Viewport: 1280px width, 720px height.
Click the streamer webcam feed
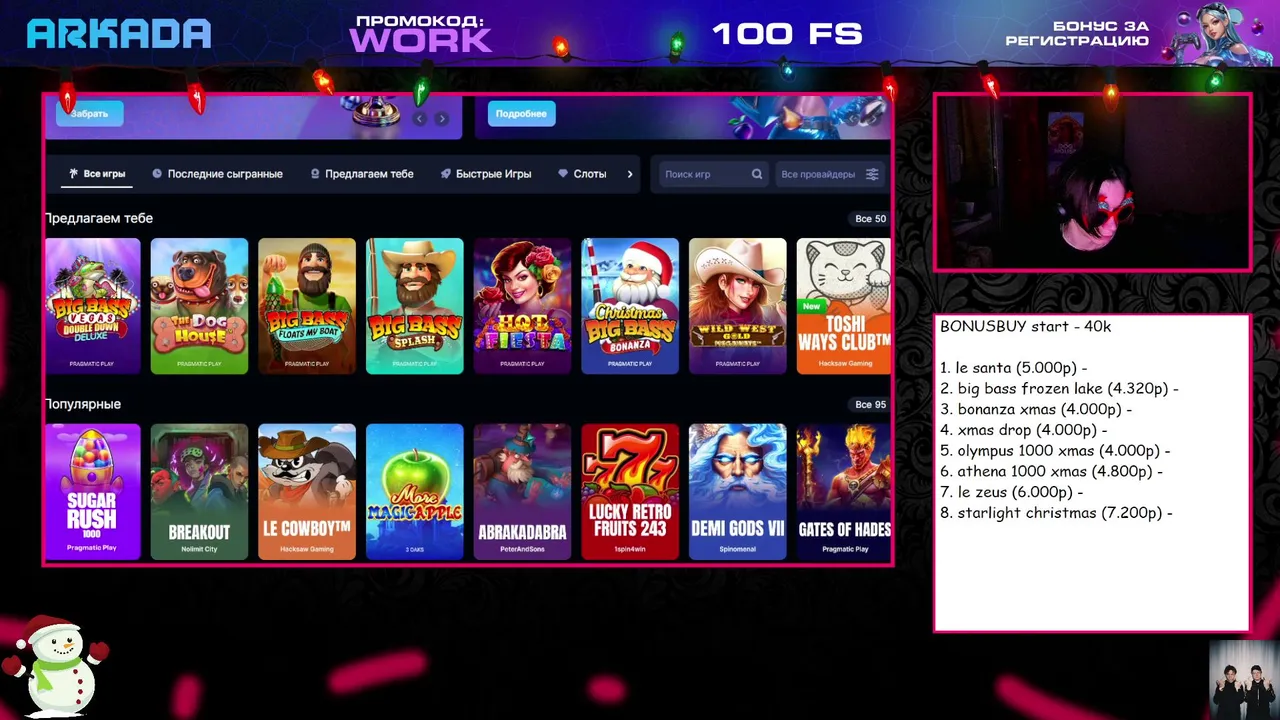(1092, 183)
